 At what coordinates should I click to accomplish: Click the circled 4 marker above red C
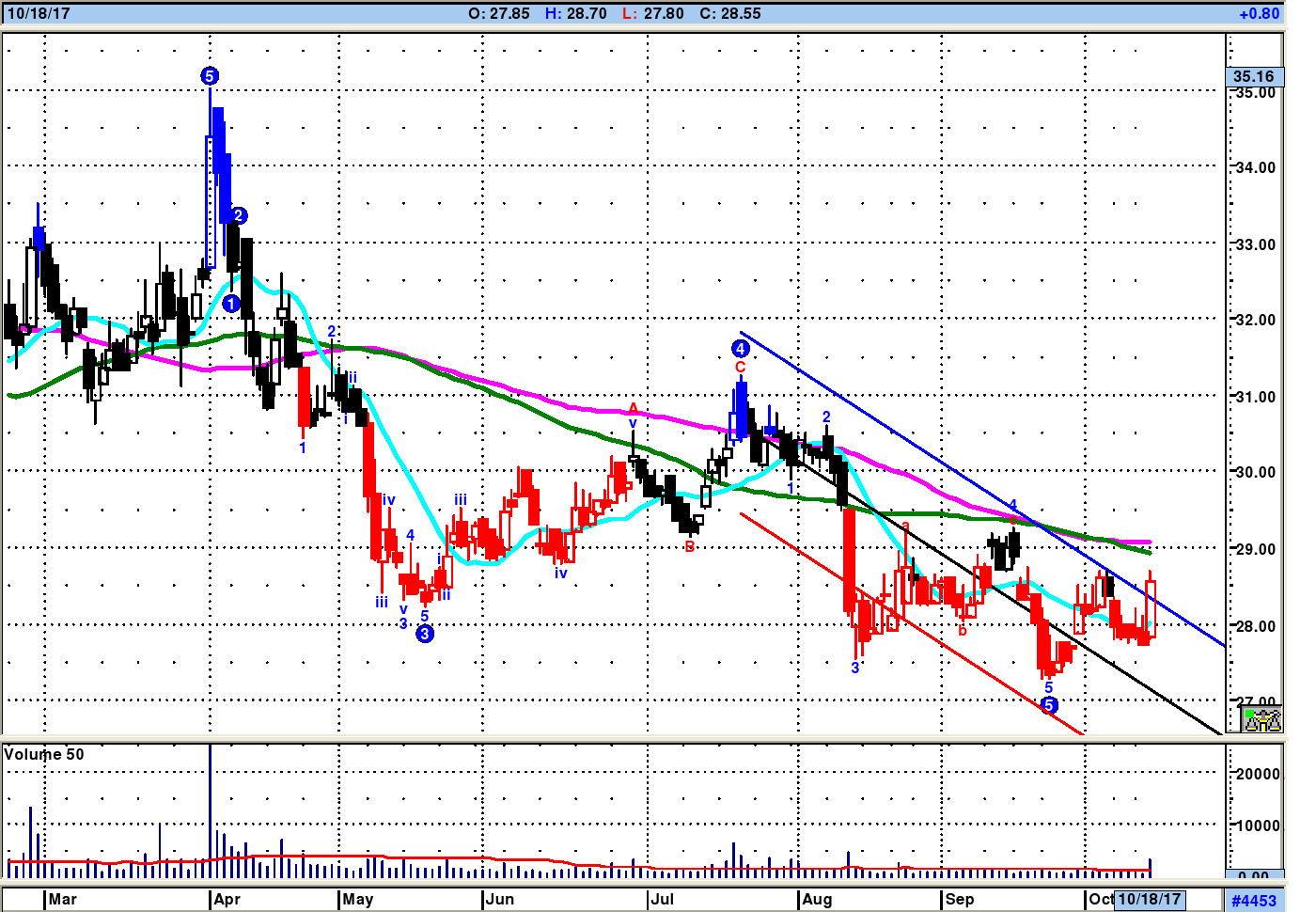741,349
